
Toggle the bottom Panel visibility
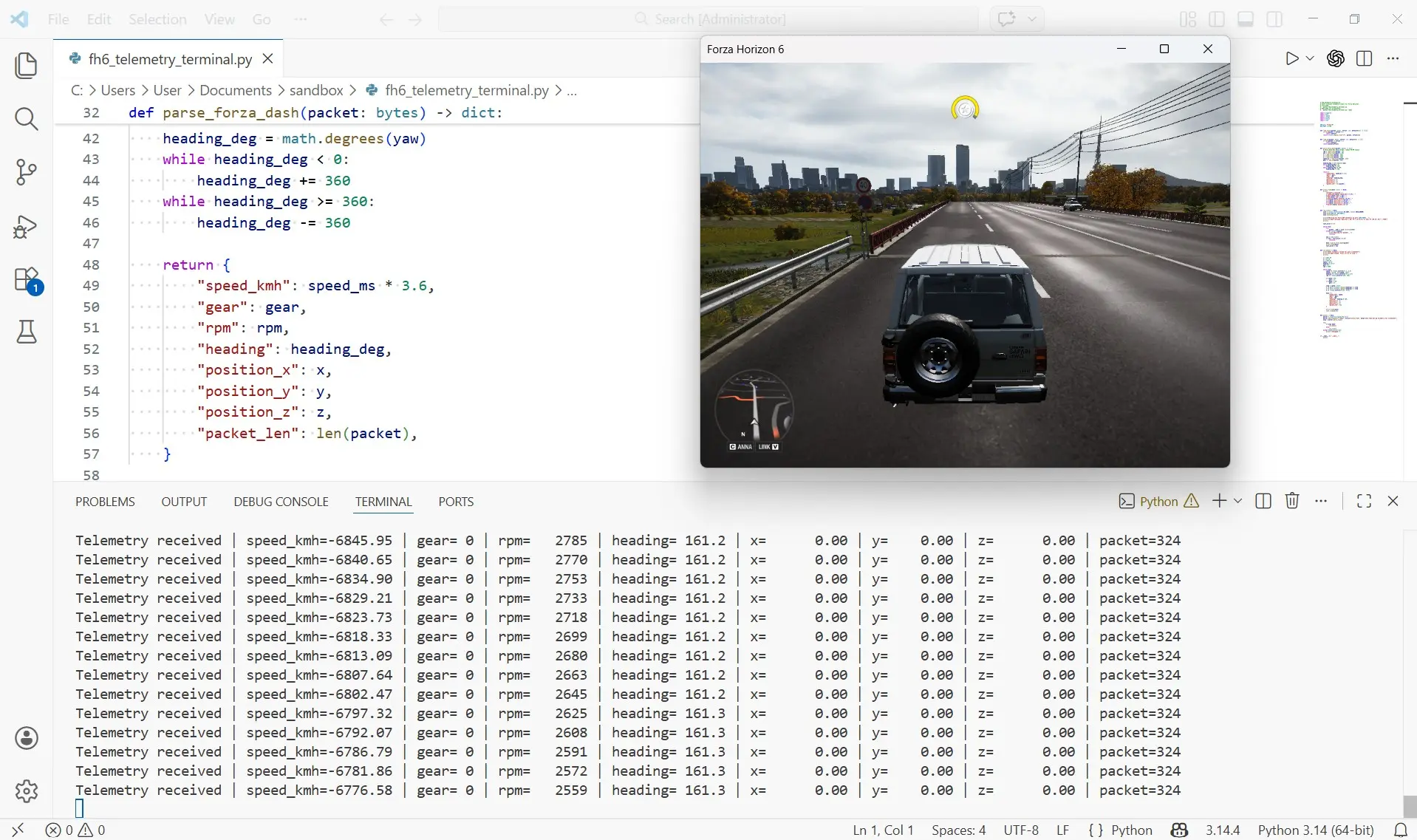[x=1246, y=19]
